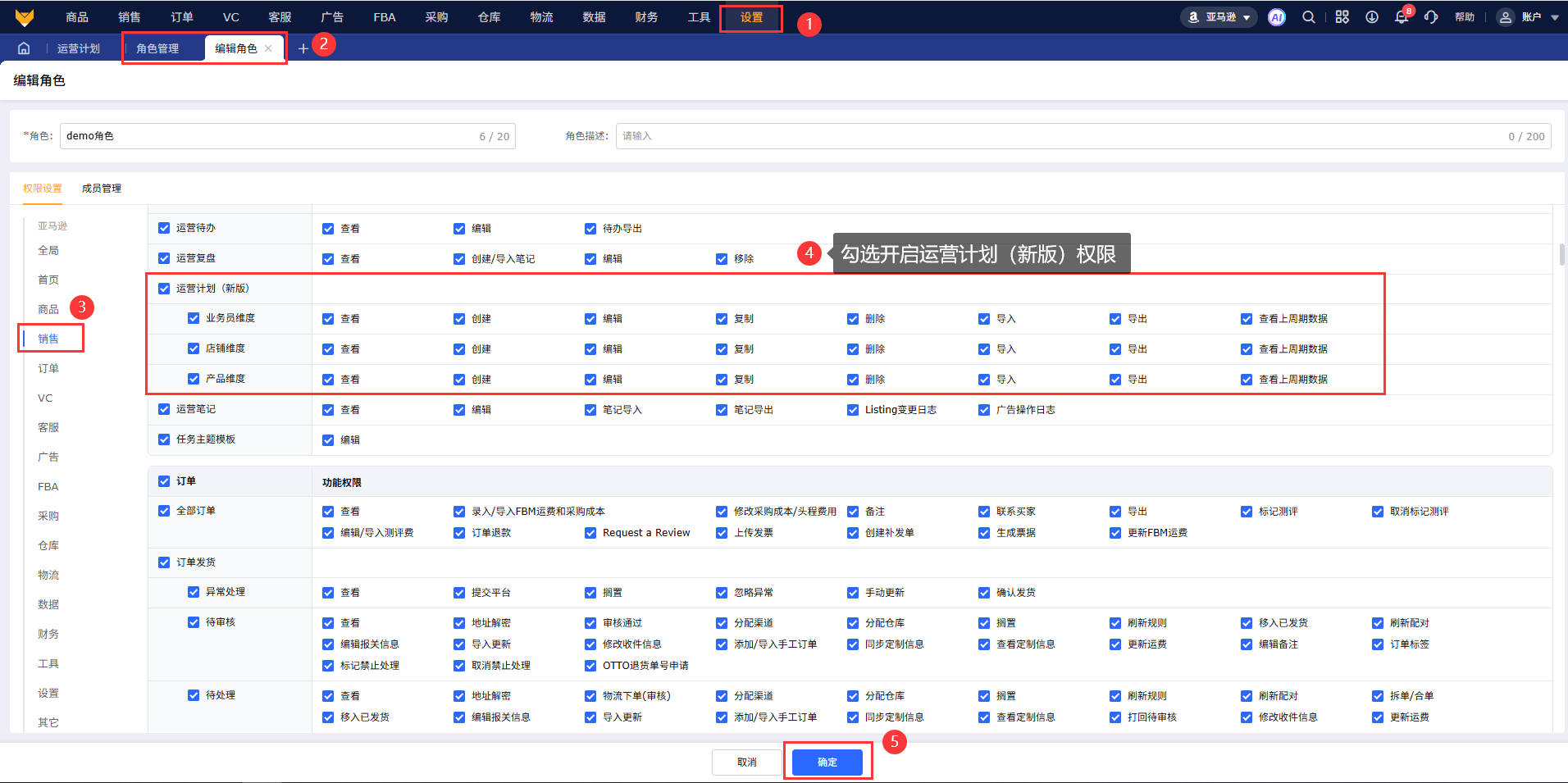Add a new tab with plus icon
The image size is (1568, 783).
coord(303,48)
